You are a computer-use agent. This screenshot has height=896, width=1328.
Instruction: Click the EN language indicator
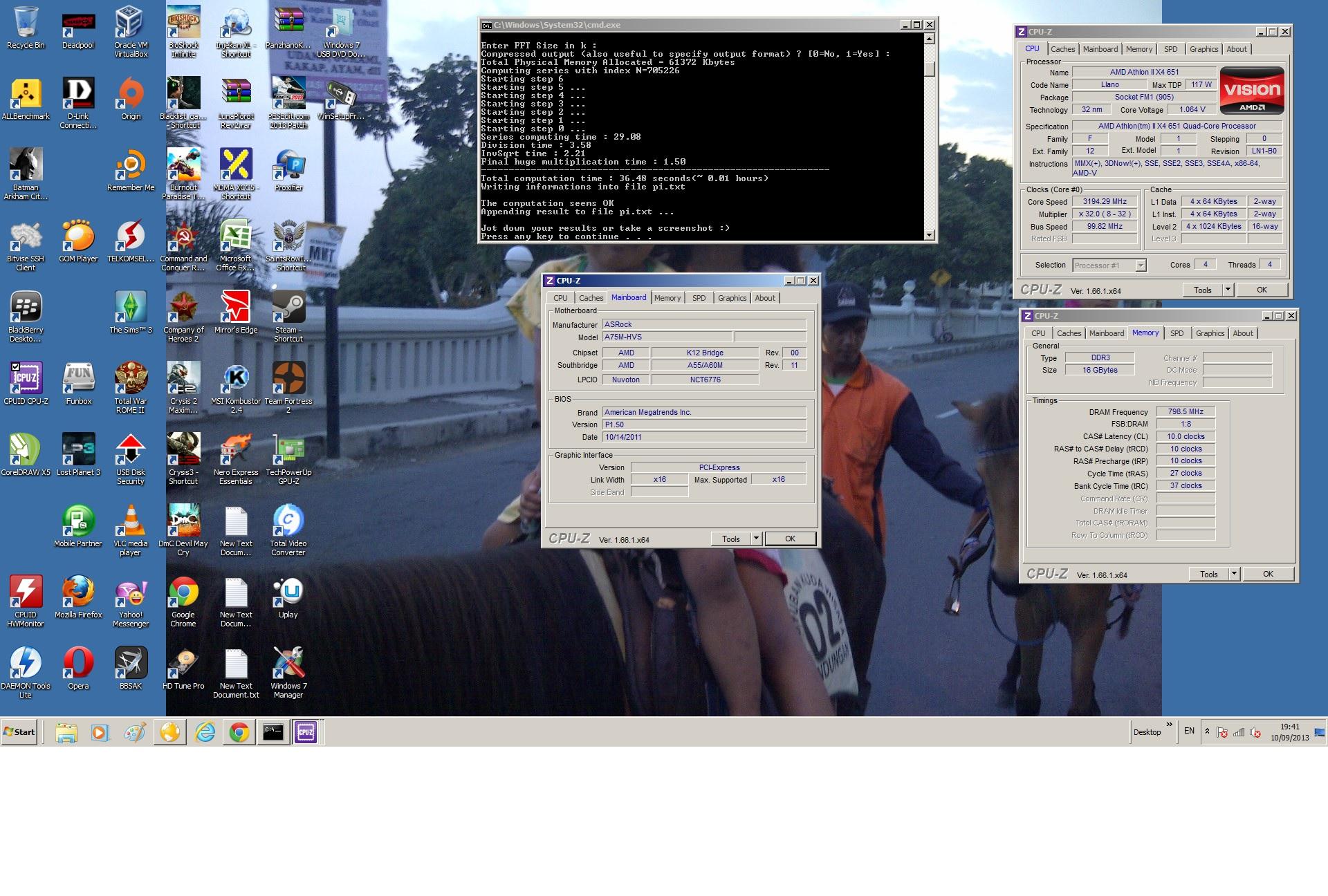pyautogui.click(x=1189, y=731)
